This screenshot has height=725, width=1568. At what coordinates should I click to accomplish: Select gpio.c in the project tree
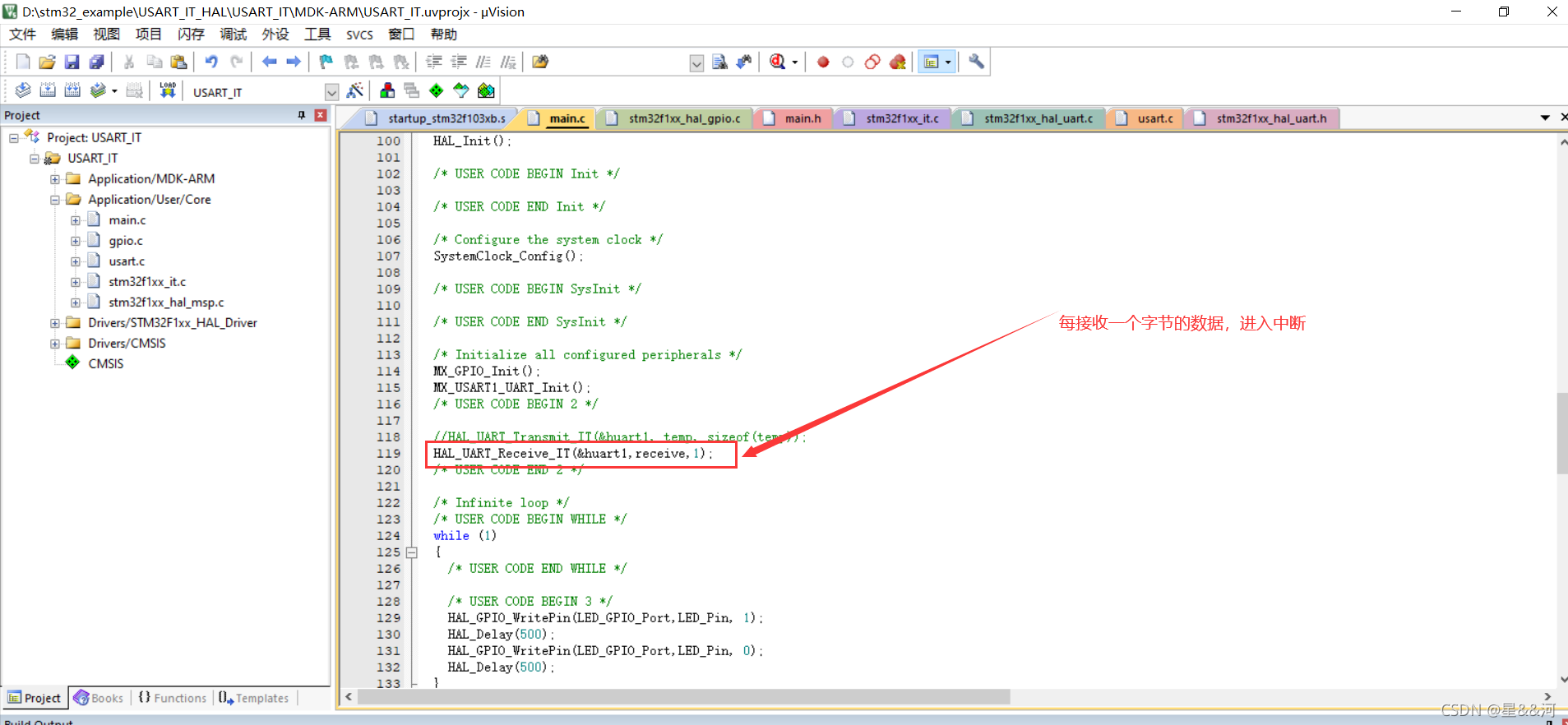(125, 241)
